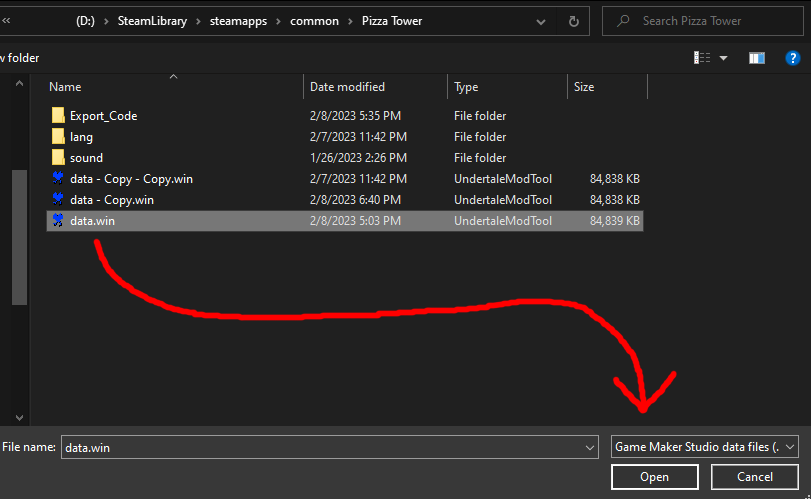Click the New folder toolbar button
The height and width of the screenshot is (499, 811).
pyautogui.click(x=20, y=58)
